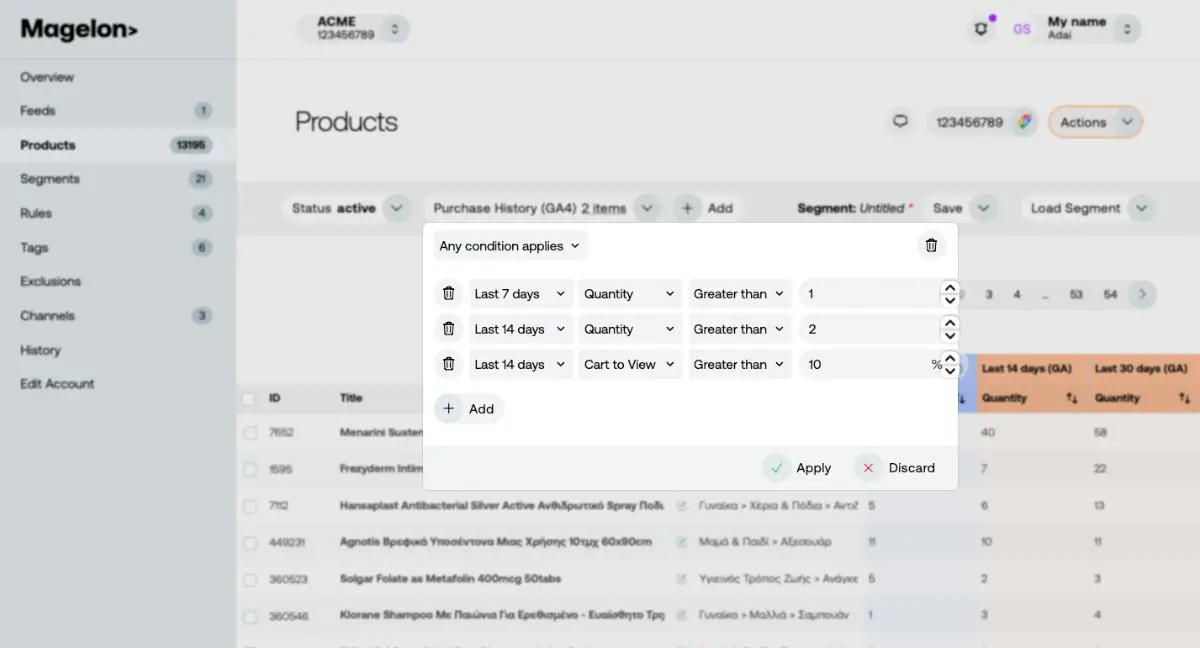Viewport: 1200px width, 648px height.
Task: Check the row checkbox for ID 7112
Action: pos(250,506)
